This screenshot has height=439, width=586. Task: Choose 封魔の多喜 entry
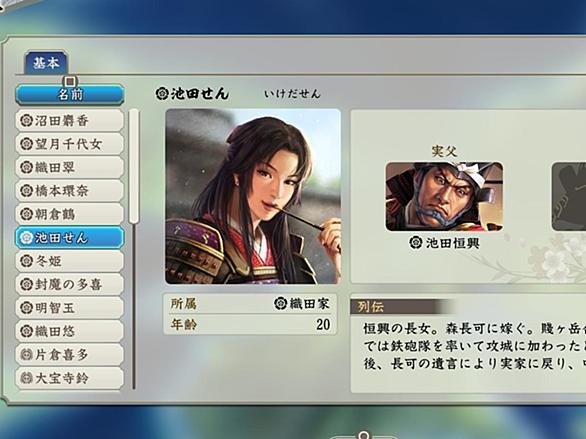click(x=70, y=284)
